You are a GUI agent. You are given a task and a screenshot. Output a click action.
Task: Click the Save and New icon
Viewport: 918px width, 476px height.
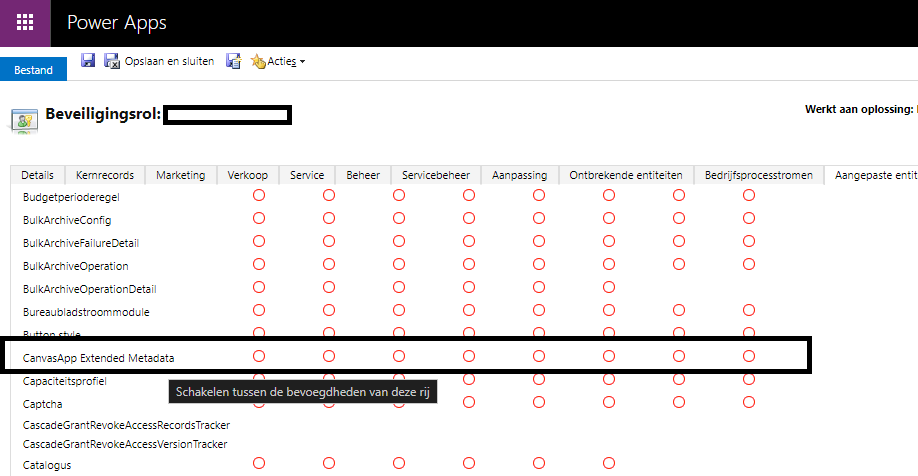(233, 61)
